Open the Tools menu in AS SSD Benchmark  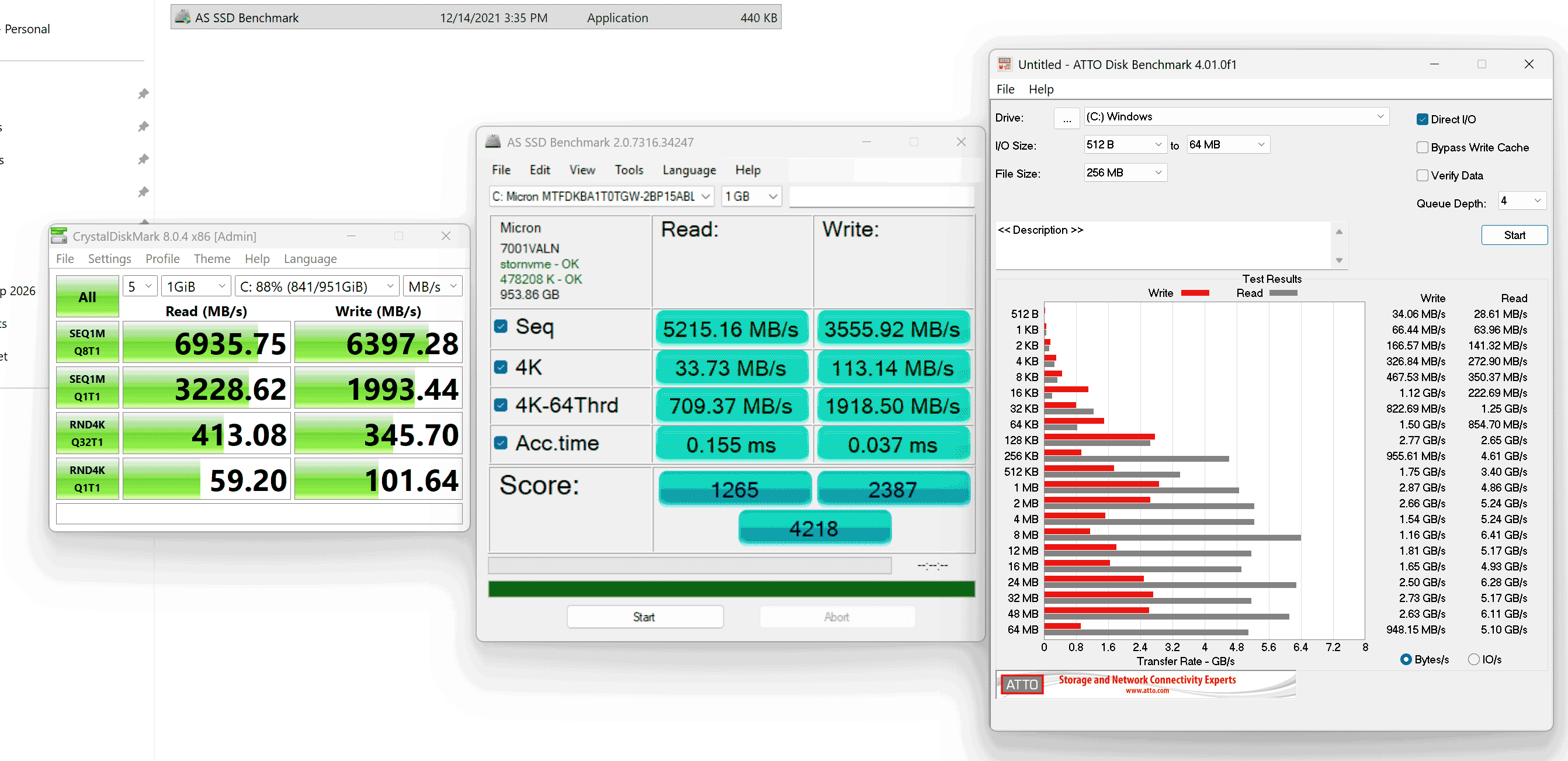click(x=629, y=170)
